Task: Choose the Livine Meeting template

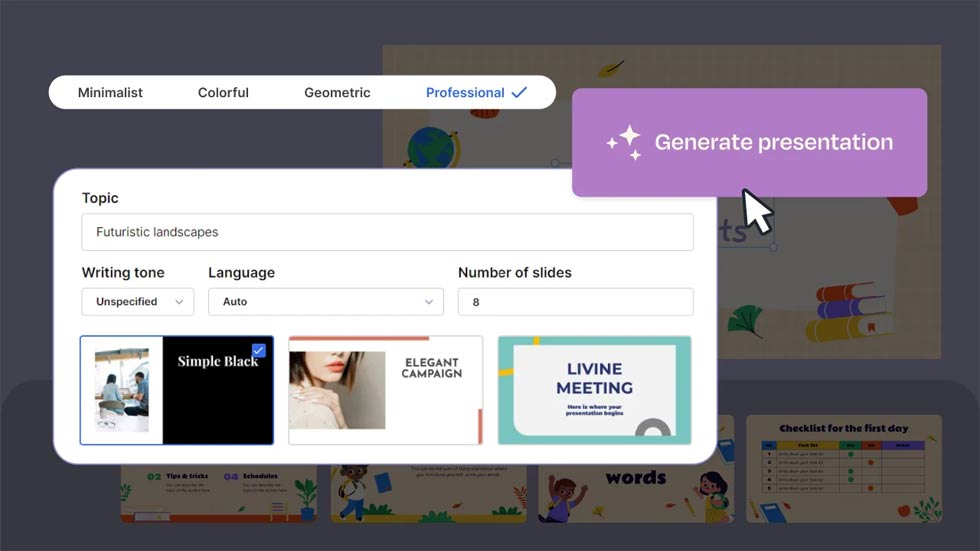Action: coord(594,390)
